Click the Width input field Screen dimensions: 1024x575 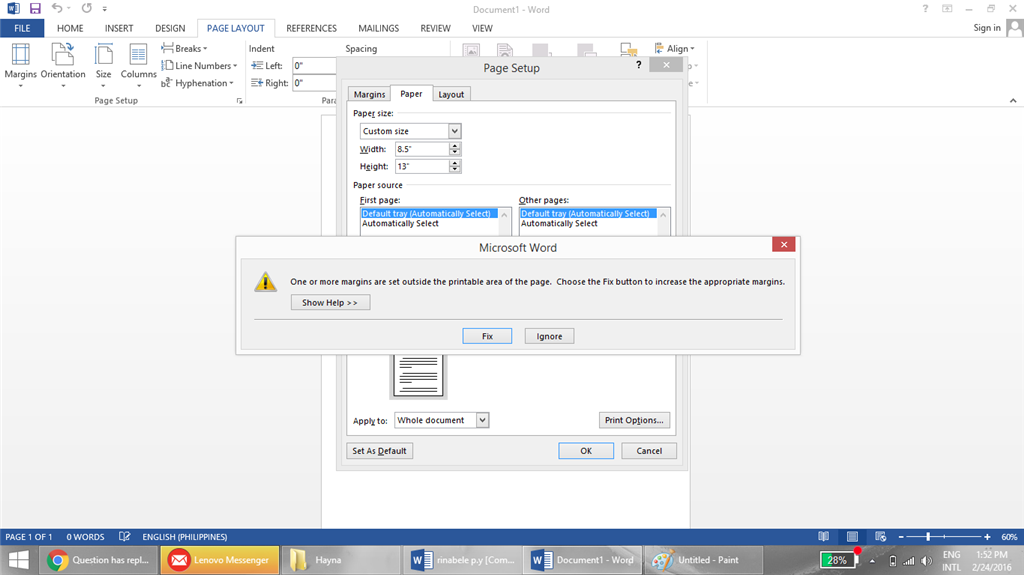pos(422,149)
